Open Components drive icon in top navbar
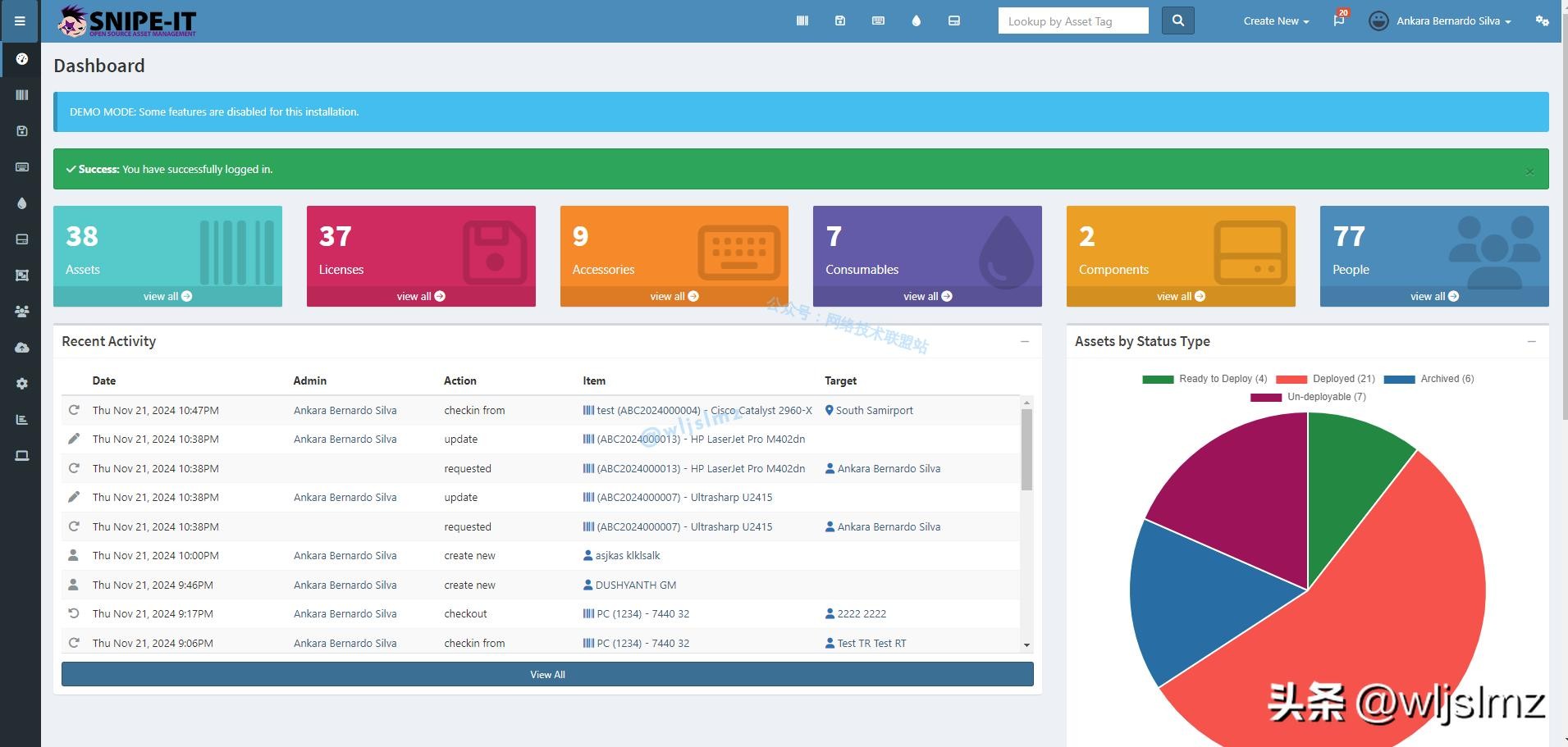 click(953, 21)
